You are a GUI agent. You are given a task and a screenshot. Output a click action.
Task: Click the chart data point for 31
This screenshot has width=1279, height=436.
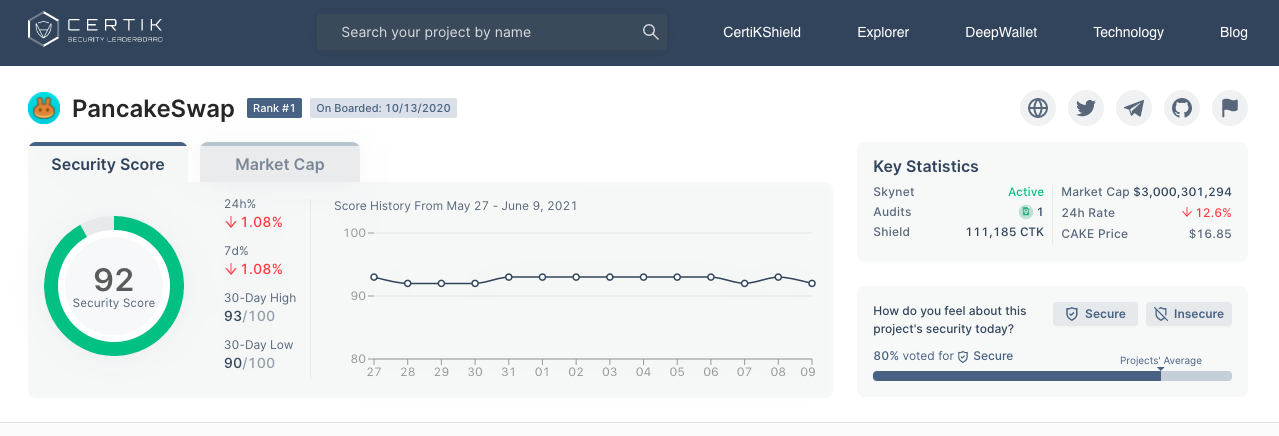509,277
